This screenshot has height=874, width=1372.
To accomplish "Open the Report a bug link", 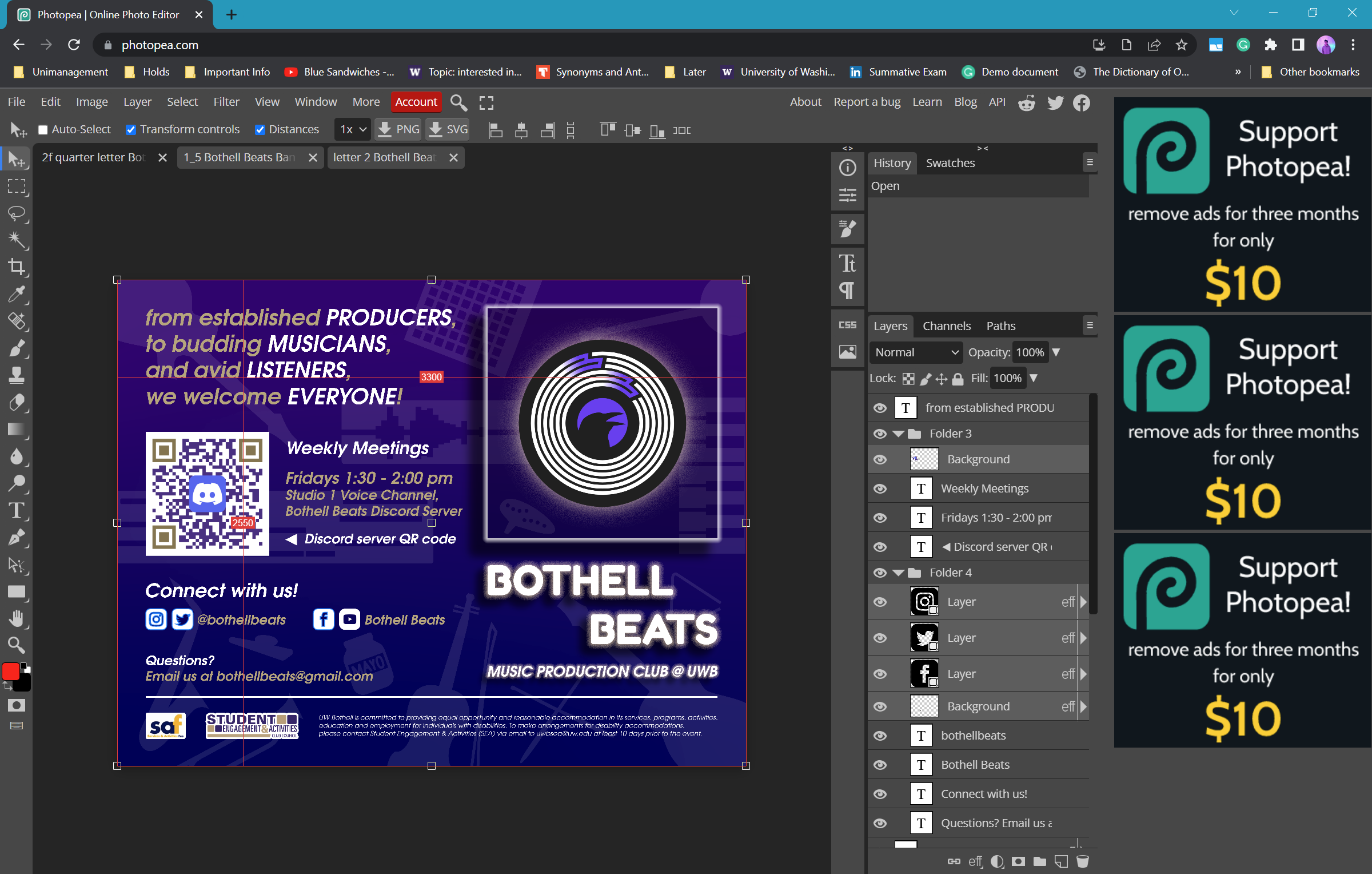I will [867, 102].
